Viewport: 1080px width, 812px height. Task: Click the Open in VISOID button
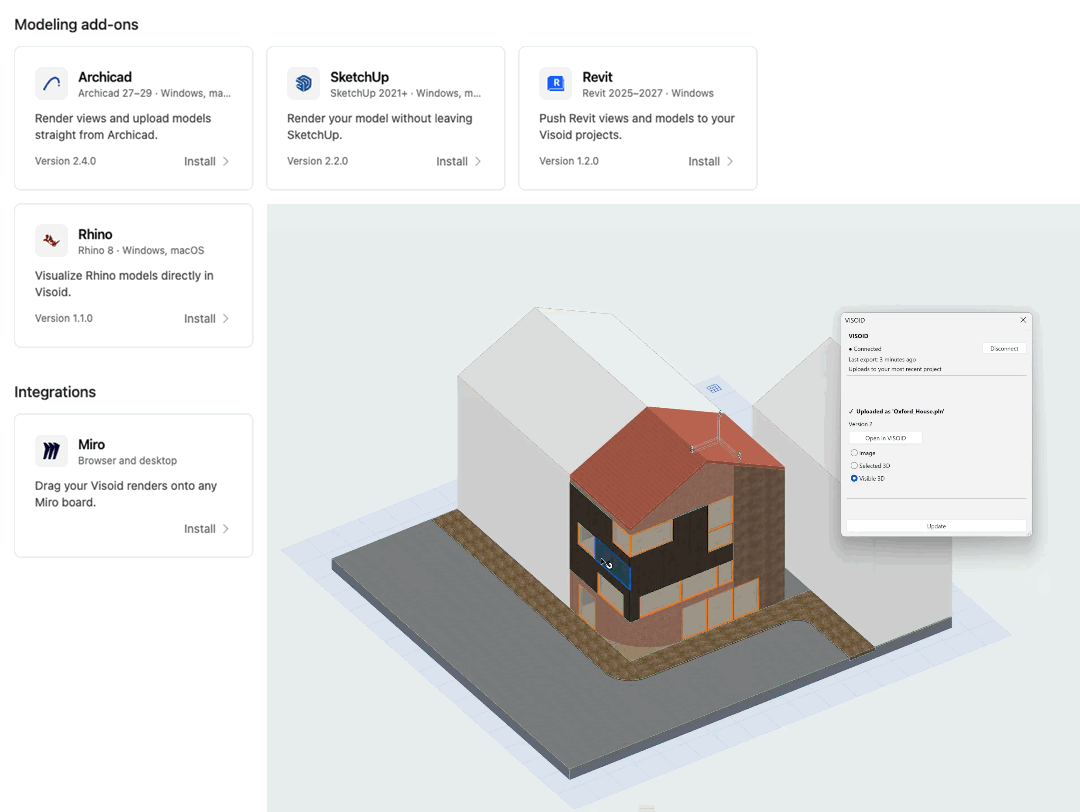click(x=885, y=438)
